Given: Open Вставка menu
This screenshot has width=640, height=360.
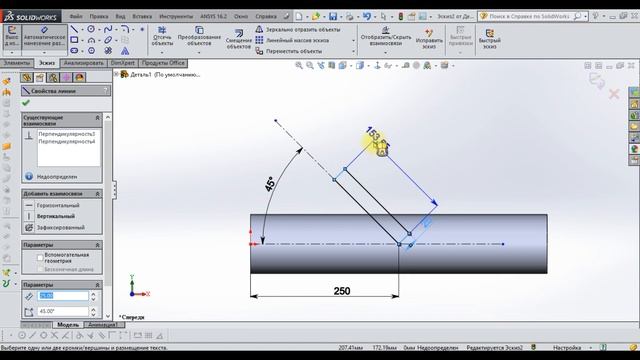Looking at the screenshot, I should [142, 16].
